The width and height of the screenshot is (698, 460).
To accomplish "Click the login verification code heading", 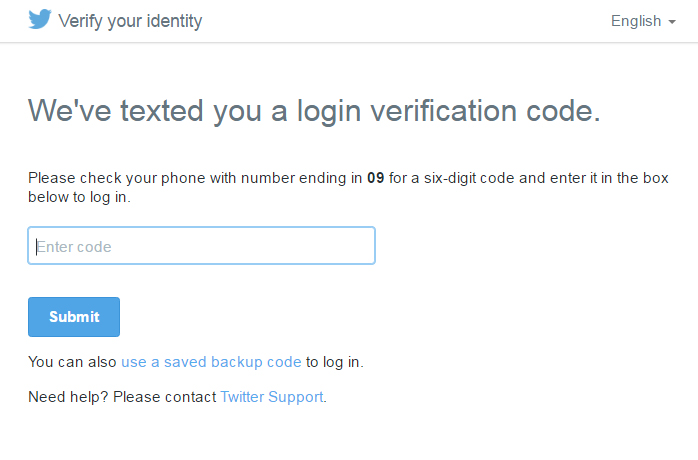I will pyautogui.click(x=314, y=110).
